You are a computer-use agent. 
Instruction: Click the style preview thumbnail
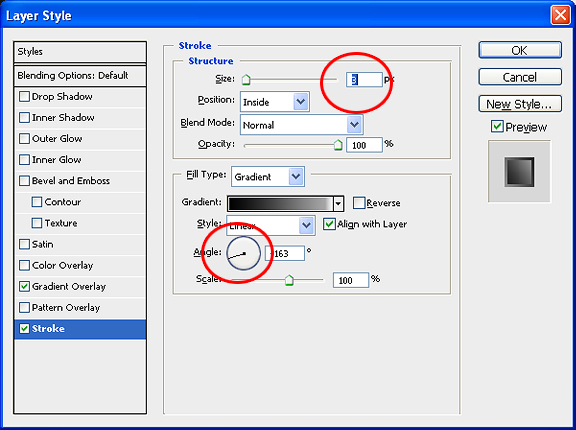pyautogui.click(x=519, y=171)
